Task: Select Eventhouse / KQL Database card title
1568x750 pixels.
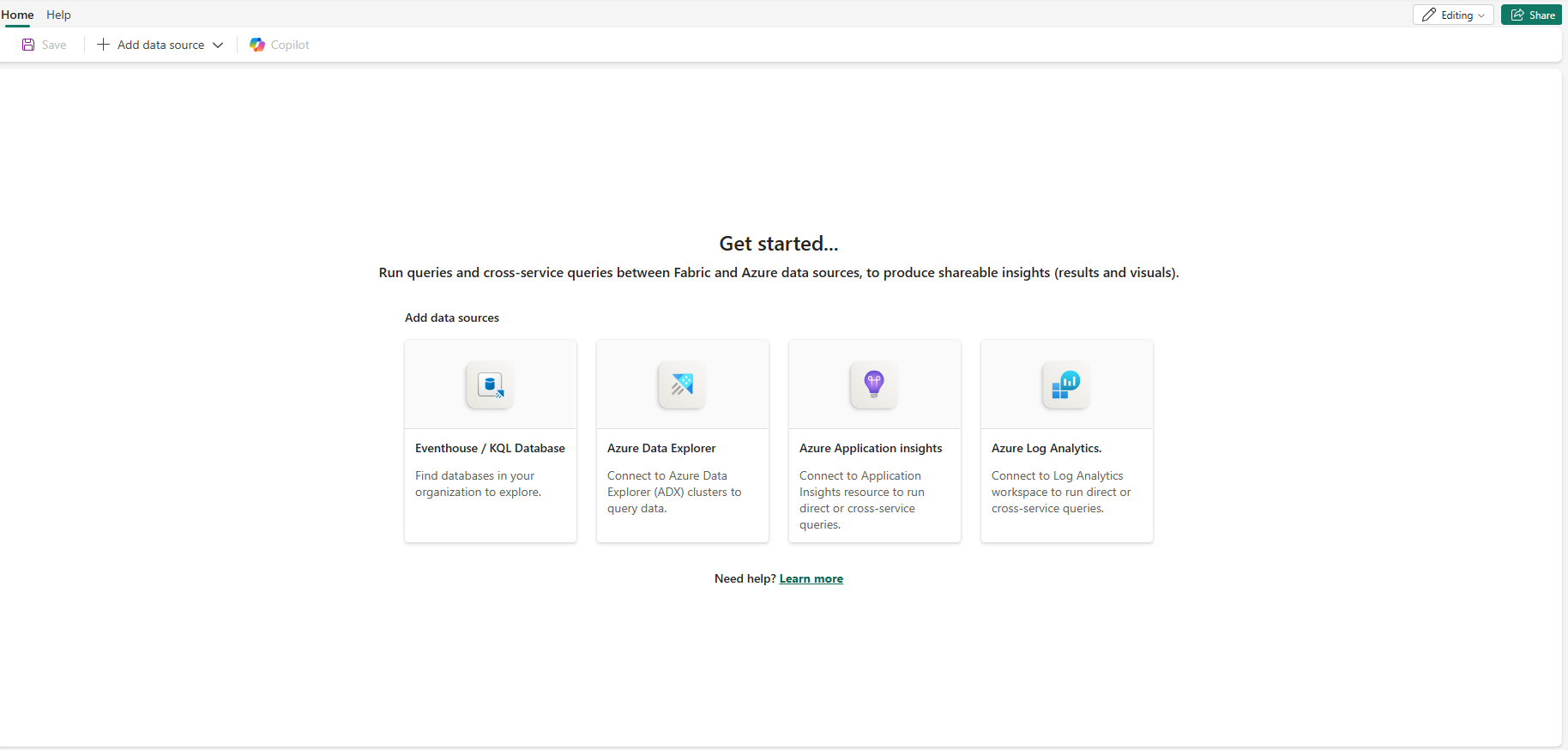Action: click(x=490, y=448)
